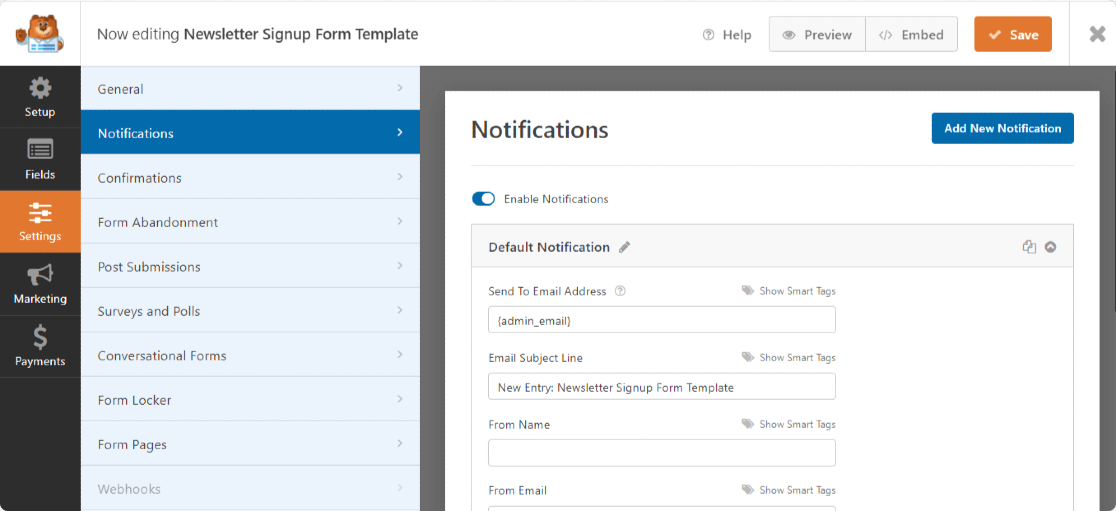1116x511 pixels.
Task: Select Notifications settings section
Action: tap(251, 132)
